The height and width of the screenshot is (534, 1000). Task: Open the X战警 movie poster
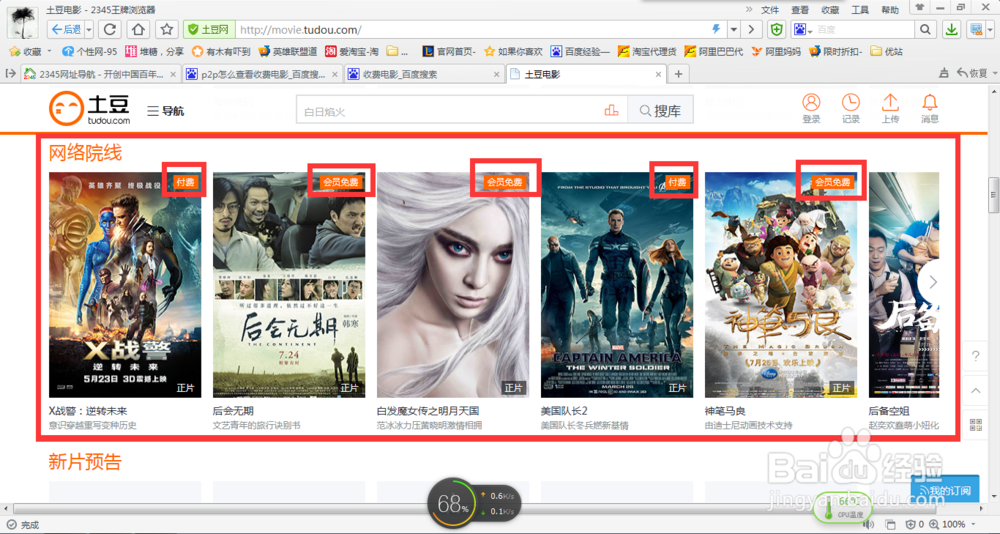point(125,285)
